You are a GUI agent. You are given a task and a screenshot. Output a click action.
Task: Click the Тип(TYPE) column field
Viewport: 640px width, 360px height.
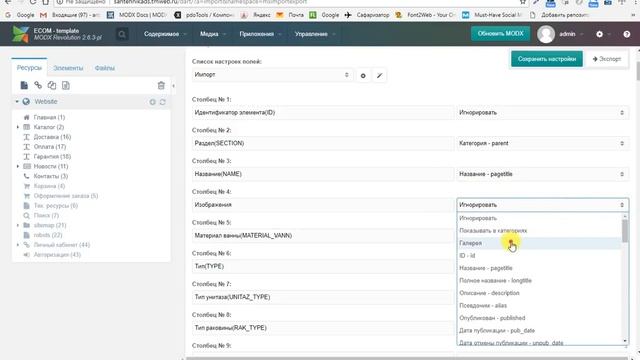tap(323, 267)
